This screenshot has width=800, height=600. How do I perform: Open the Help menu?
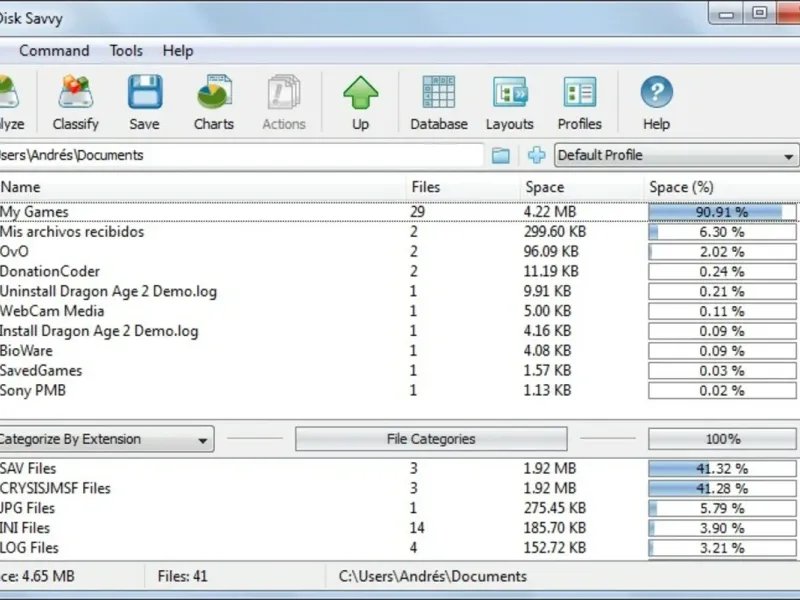pyautogui.click(x=178, y=51)
